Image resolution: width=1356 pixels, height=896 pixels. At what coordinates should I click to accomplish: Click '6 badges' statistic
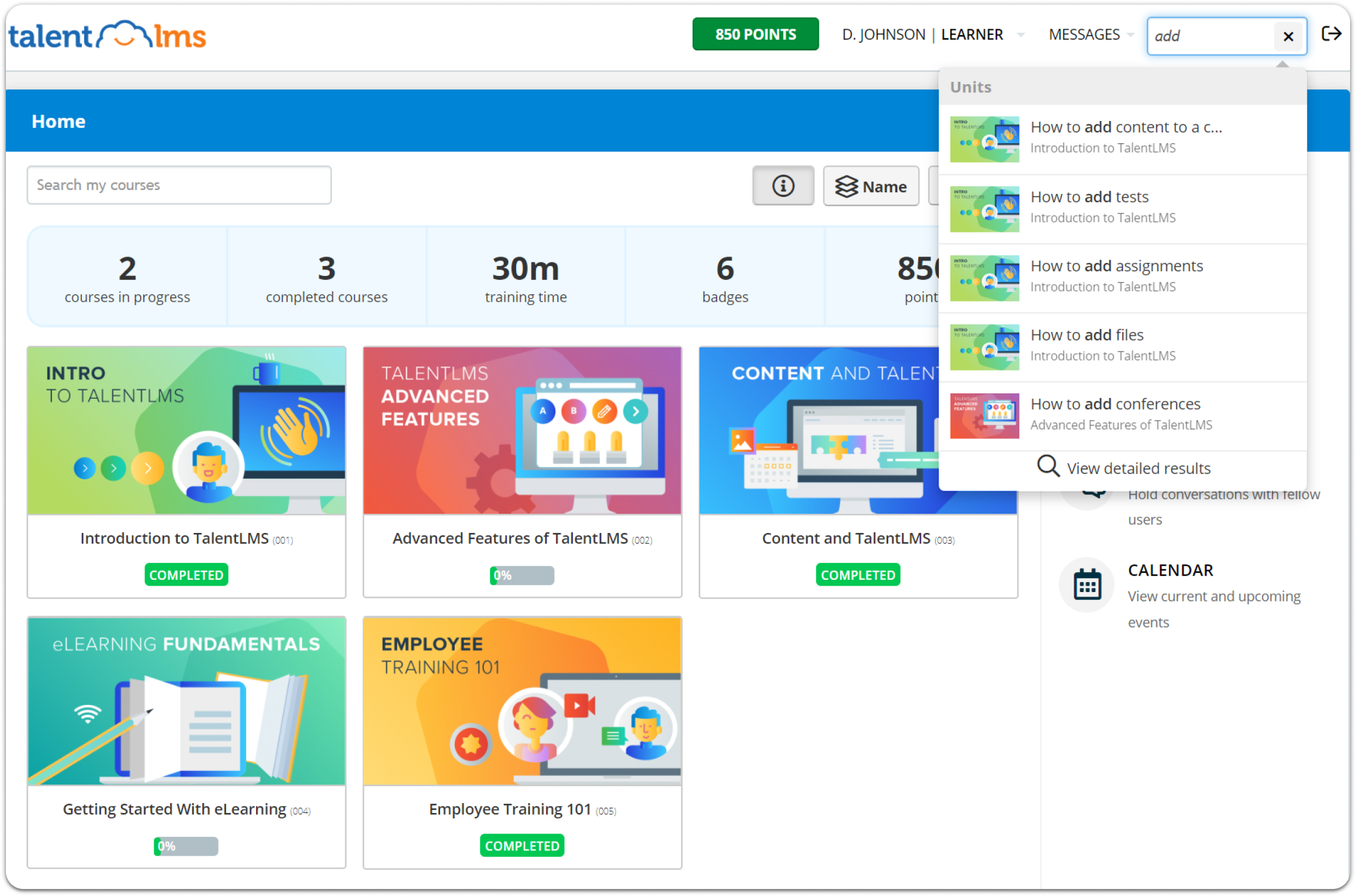point(725,277)
